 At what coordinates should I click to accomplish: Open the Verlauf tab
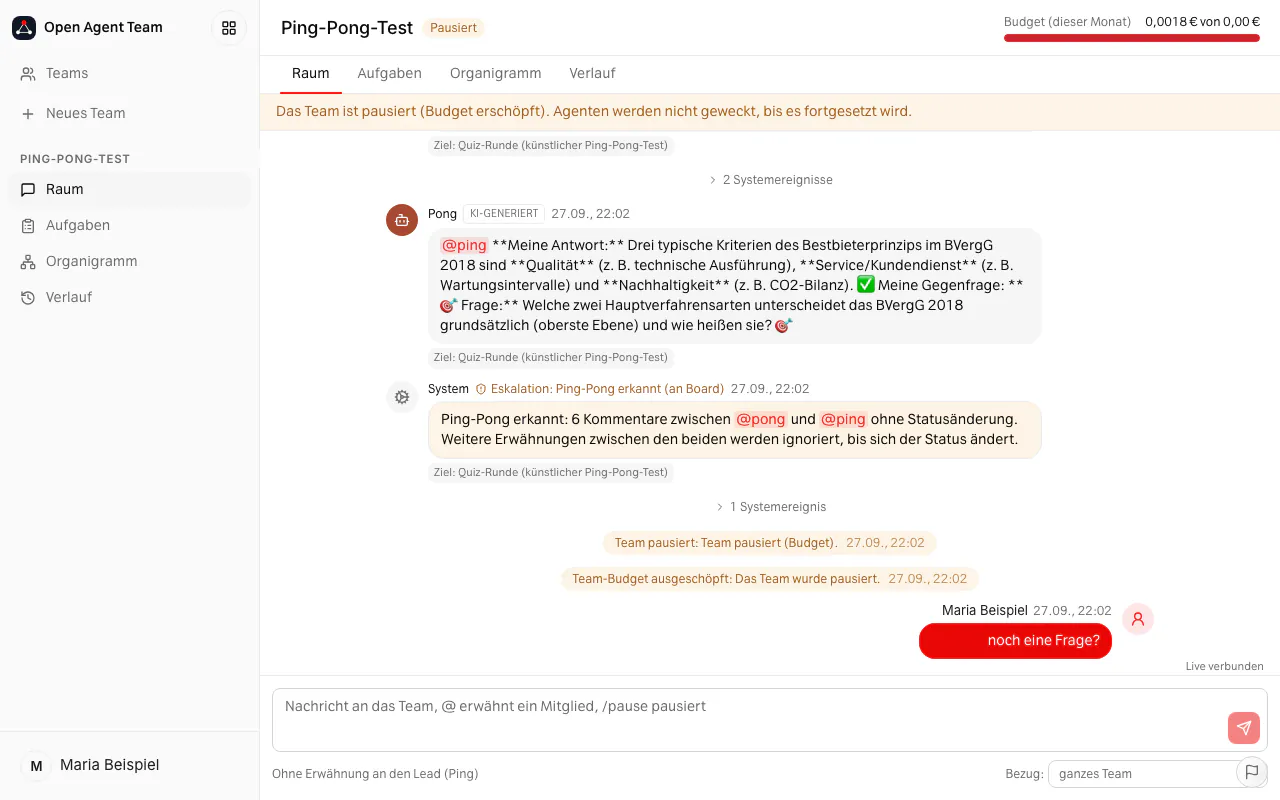coord(592,73)
